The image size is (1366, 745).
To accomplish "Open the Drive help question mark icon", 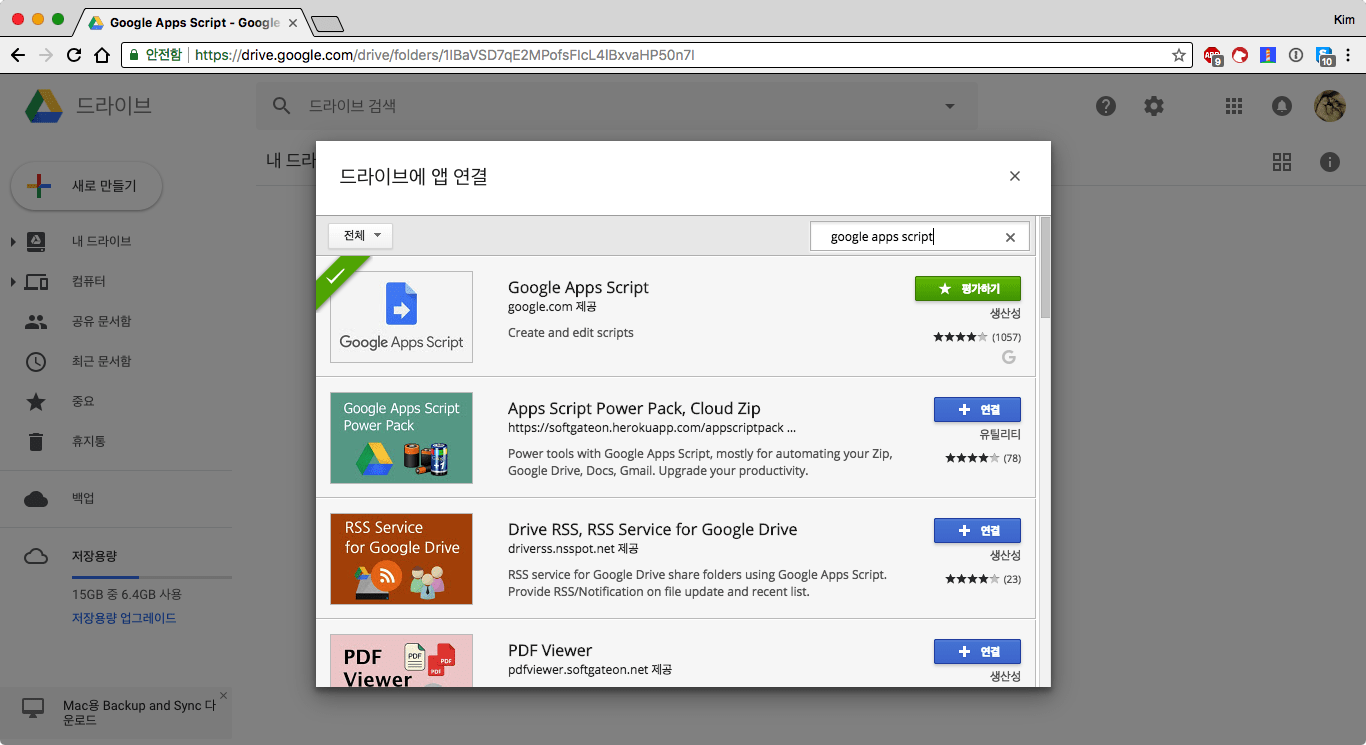I will tap(1105, 105).
